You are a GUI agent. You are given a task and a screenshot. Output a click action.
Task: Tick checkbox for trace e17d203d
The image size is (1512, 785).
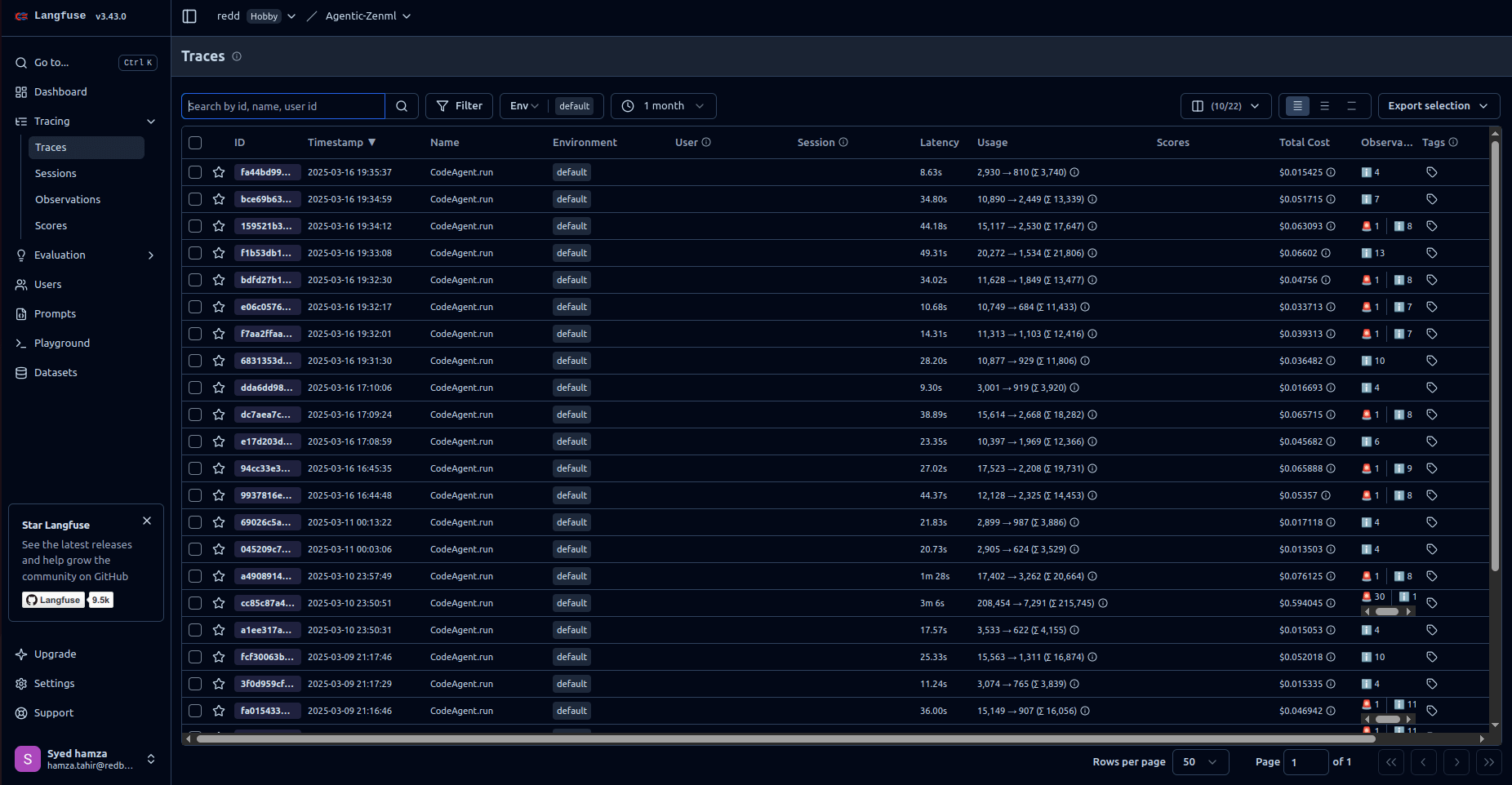[x=195, y=441]
